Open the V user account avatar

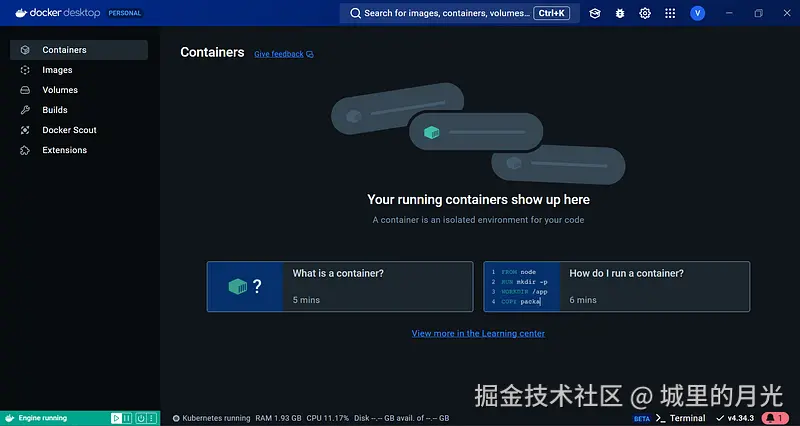coord(697,13)
